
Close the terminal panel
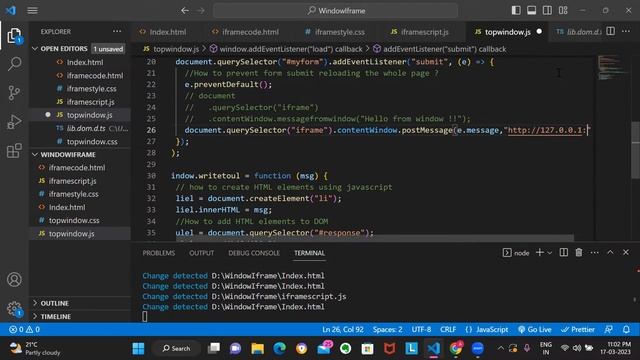[626, 253]
